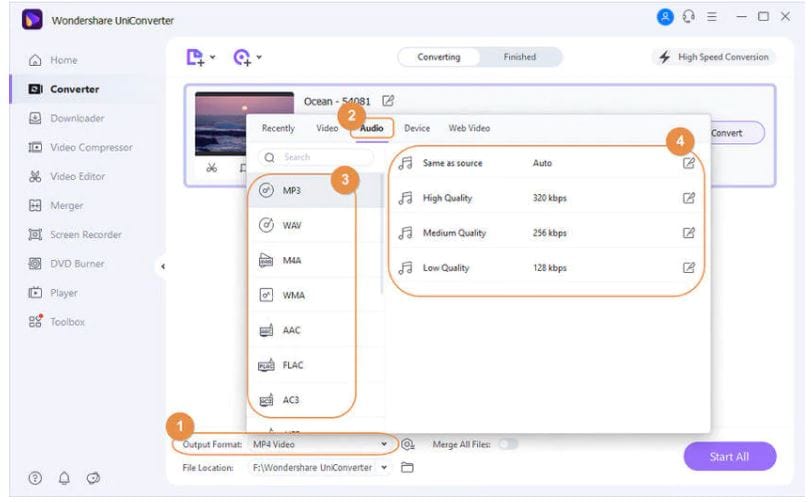The height and width of the screenshot is (502, 811).
Task: Open the user account profile icon
Action: [x=665, y=17]
